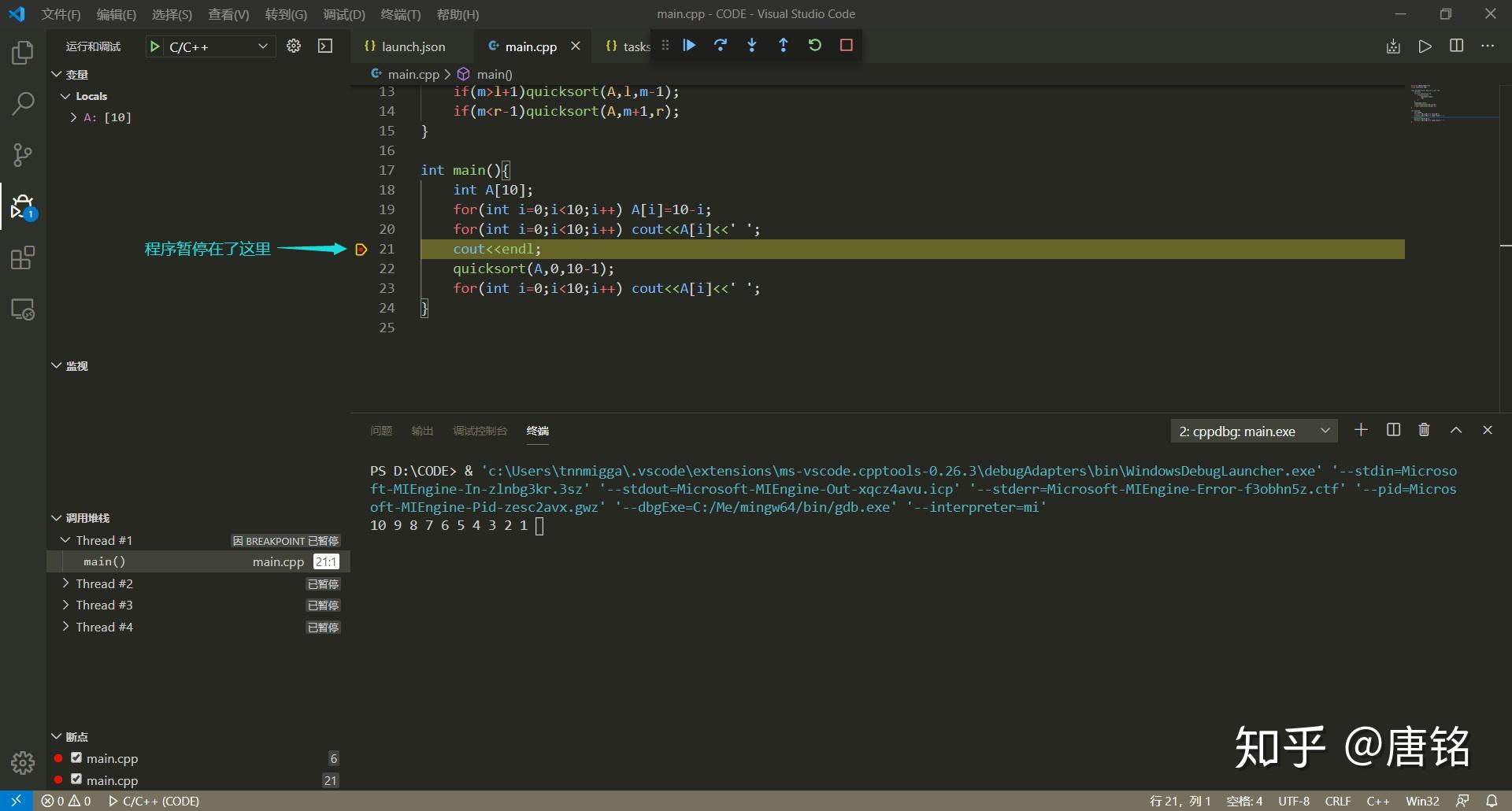Open the Search view in activity bar
Viewport: 1512px width, 811px height.
tap(23, 103)
